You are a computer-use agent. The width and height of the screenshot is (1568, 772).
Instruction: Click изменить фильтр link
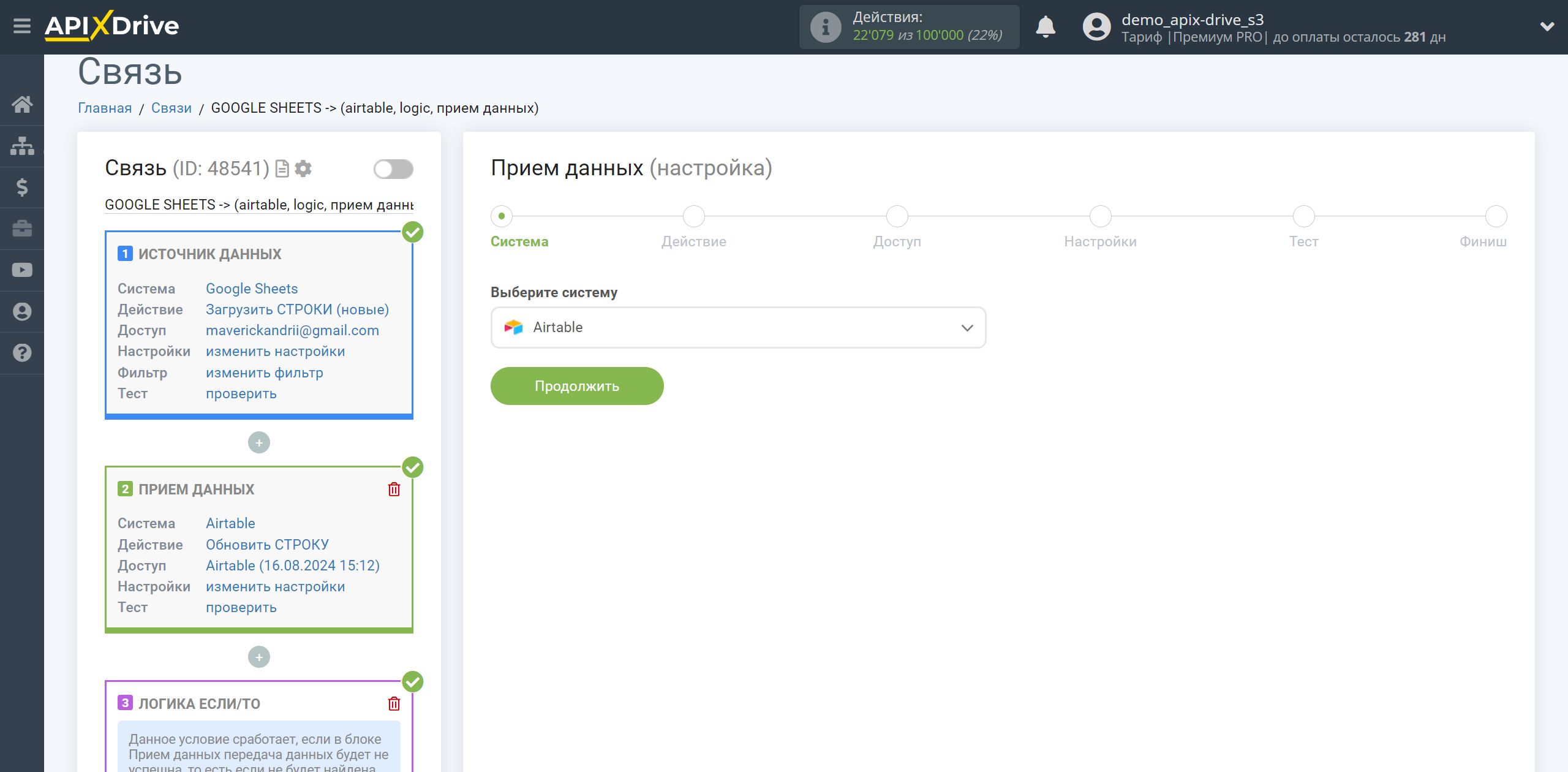click(x=265, y=373)
